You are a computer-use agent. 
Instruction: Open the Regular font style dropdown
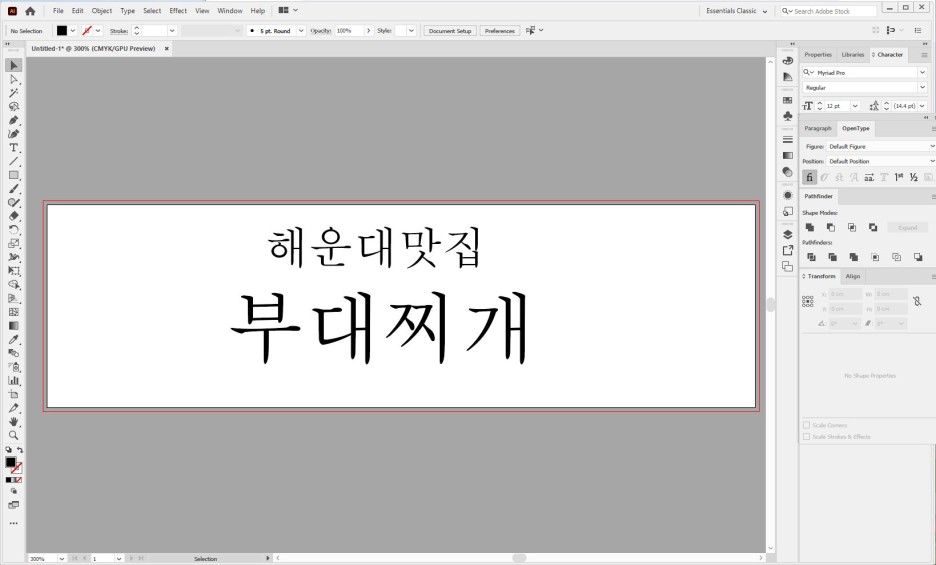point(922,87)
